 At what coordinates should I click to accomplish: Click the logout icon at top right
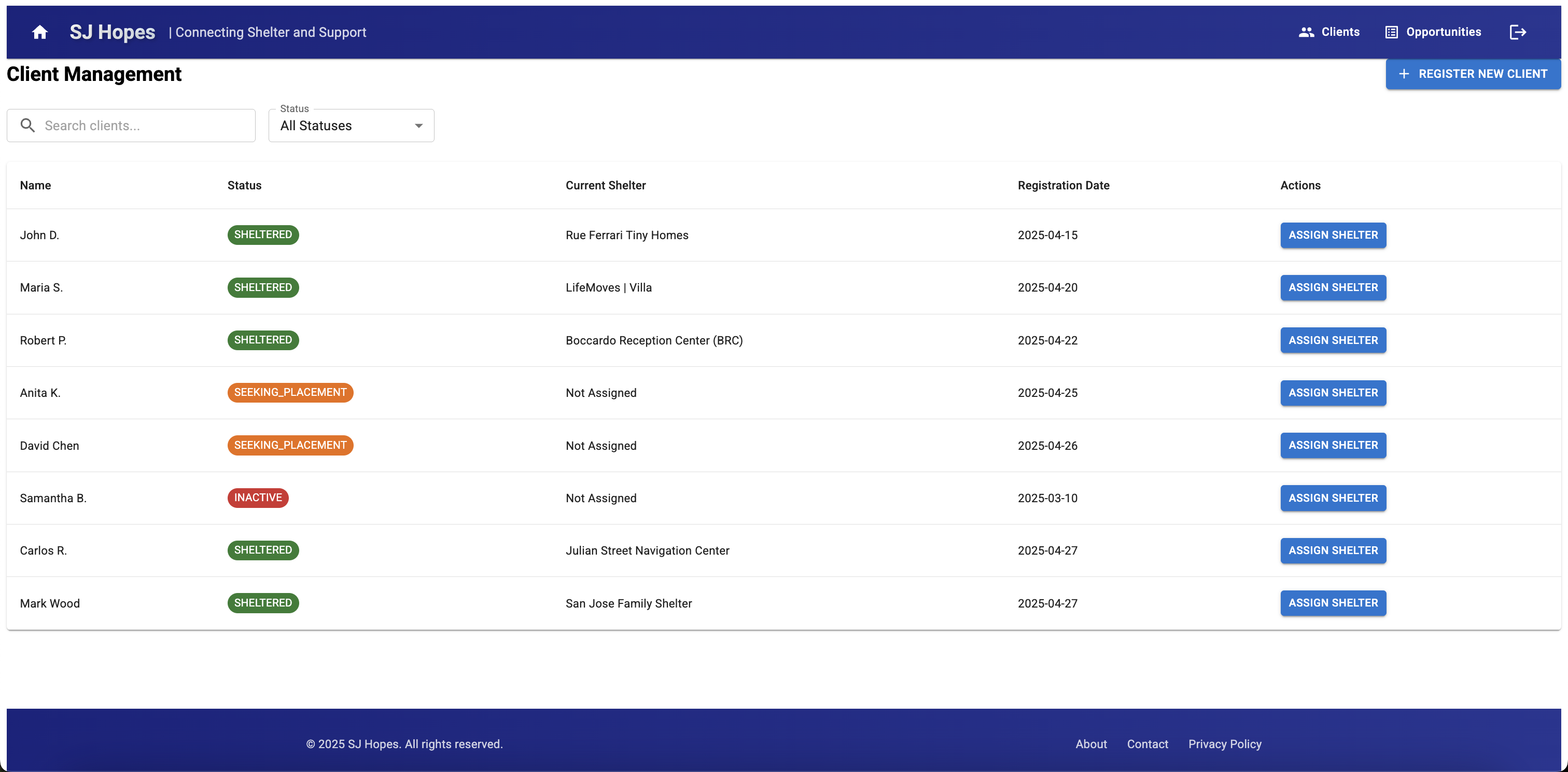point(1518,32)
